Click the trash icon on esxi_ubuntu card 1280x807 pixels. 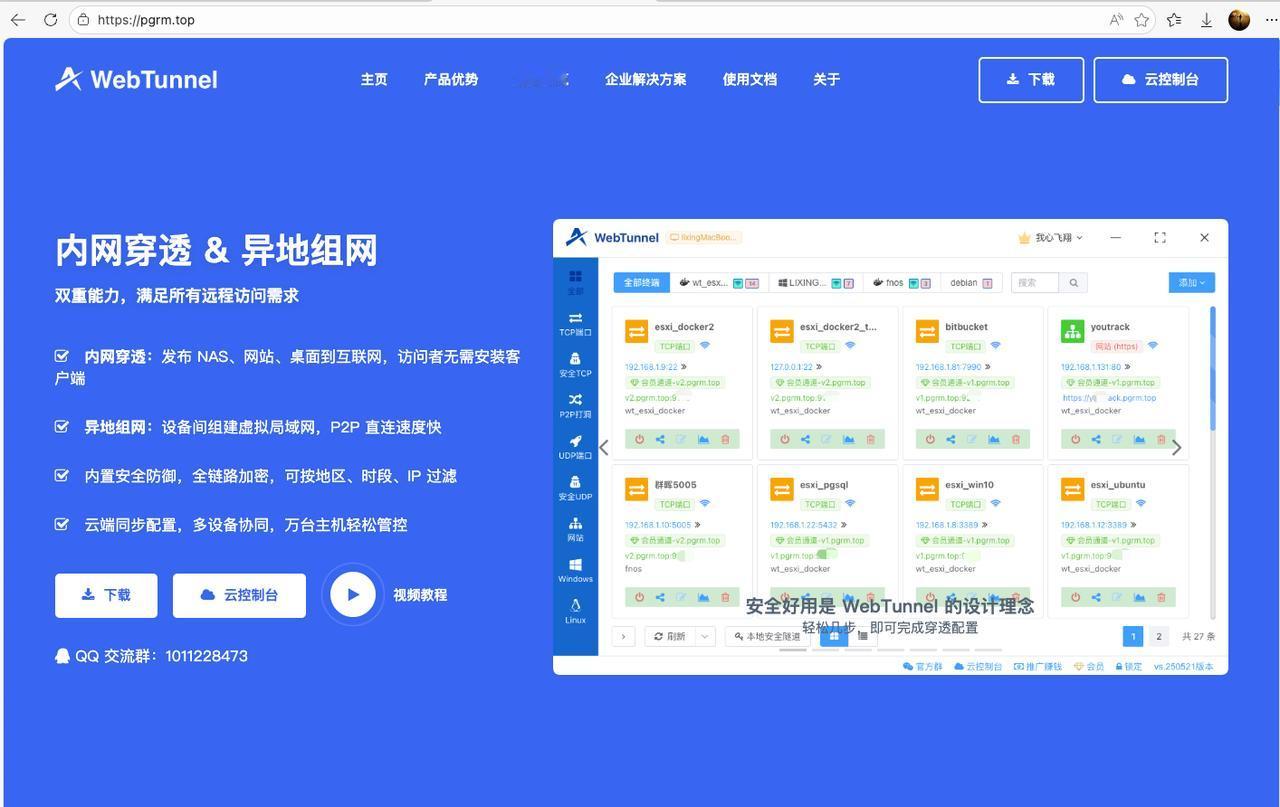click(x=1161, y=597)
